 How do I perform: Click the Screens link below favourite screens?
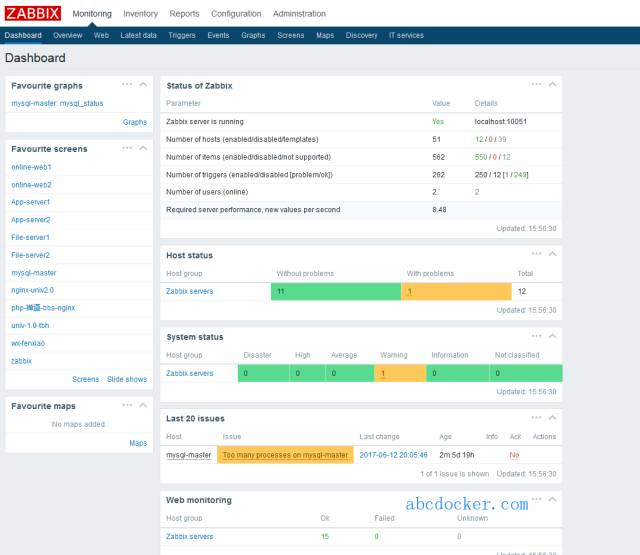85,379
